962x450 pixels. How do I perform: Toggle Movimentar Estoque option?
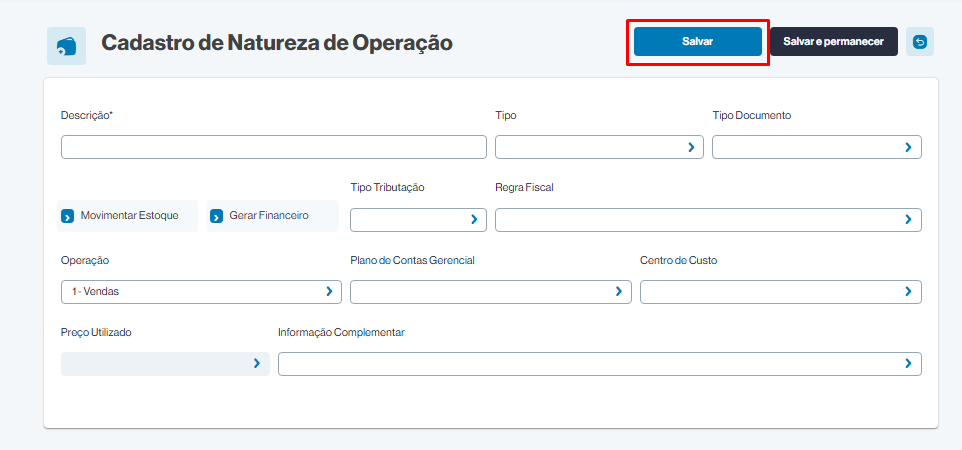[x=128, y=216]
